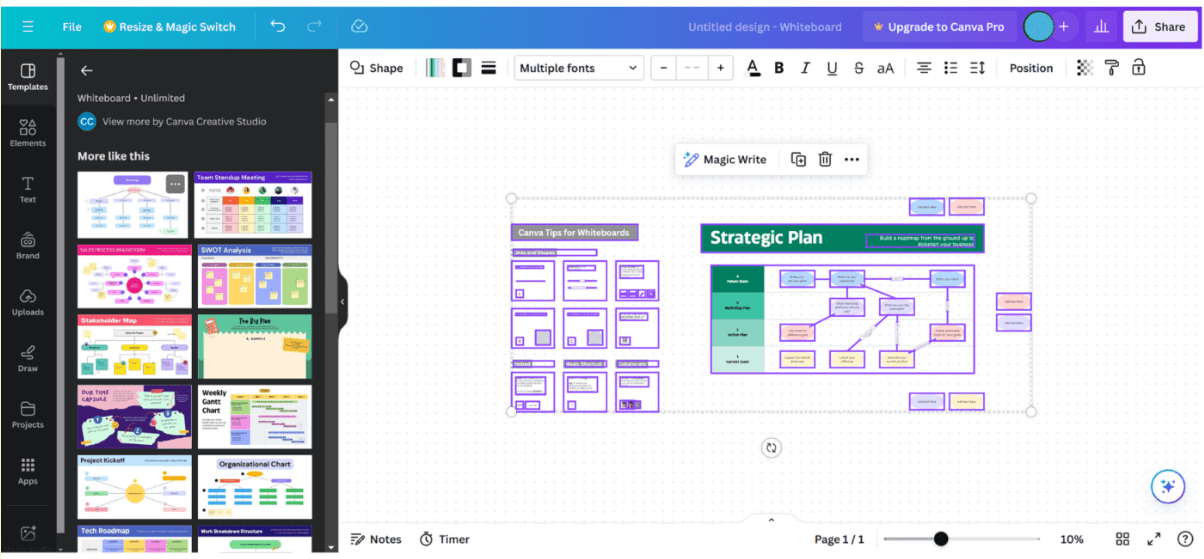The height and width of the screenshot is (559, 1204).
Task: Toggle bold text formatting
Action: 779,68
